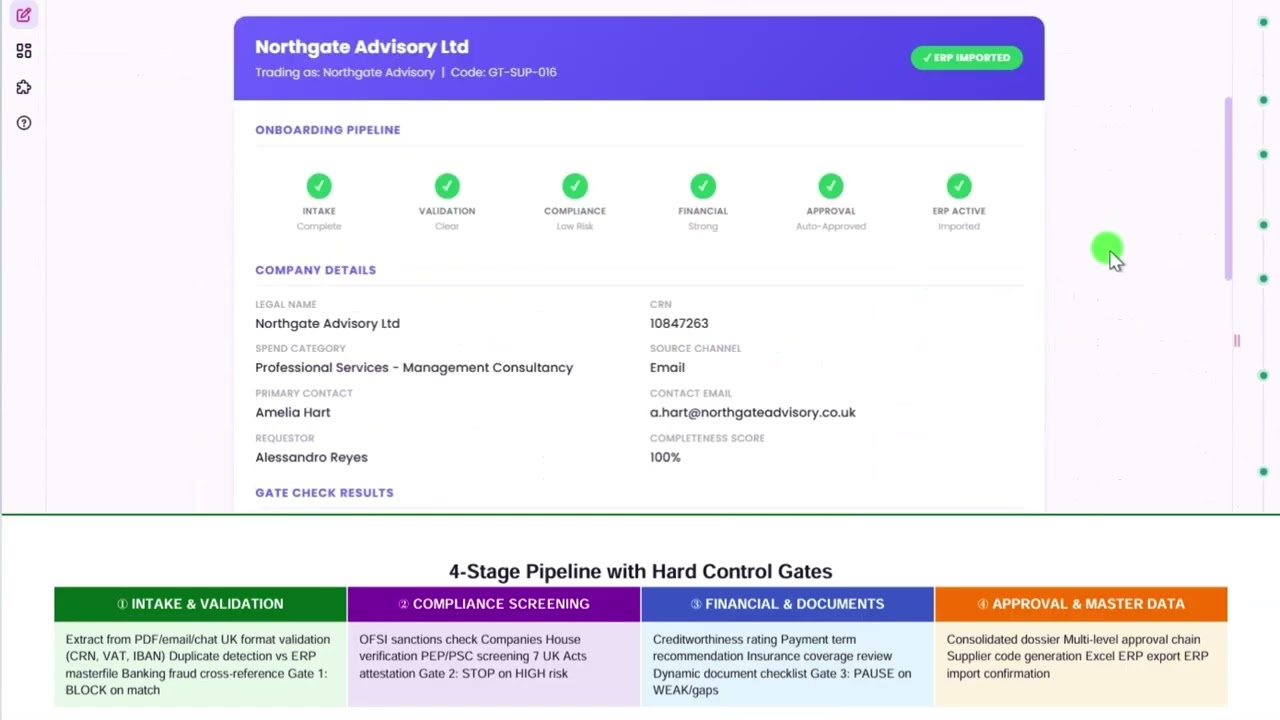Click the ERP Imported status badge

[966, 58]
